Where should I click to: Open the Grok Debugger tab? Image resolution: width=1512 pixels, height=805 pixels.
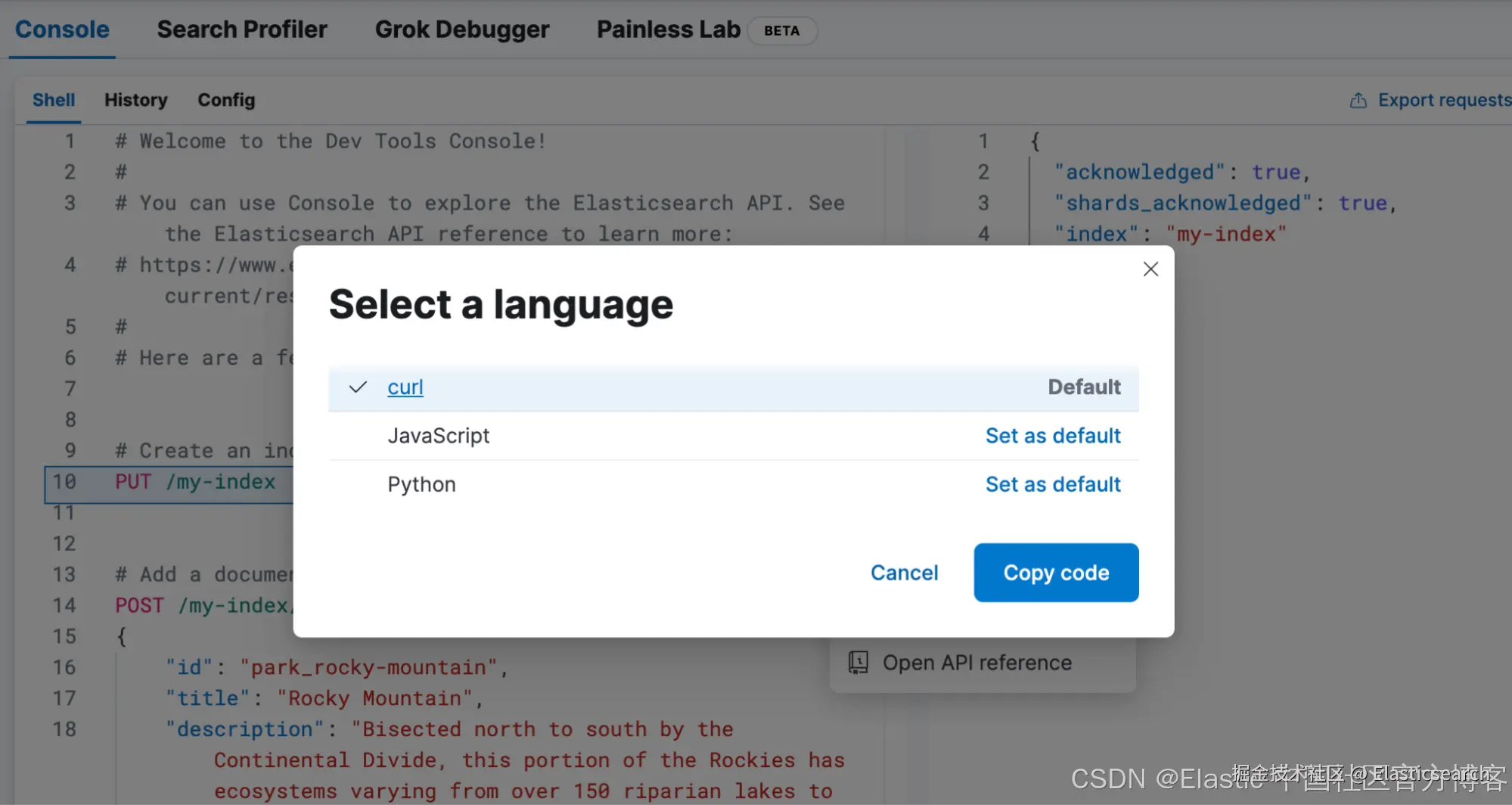coord(461,30)
